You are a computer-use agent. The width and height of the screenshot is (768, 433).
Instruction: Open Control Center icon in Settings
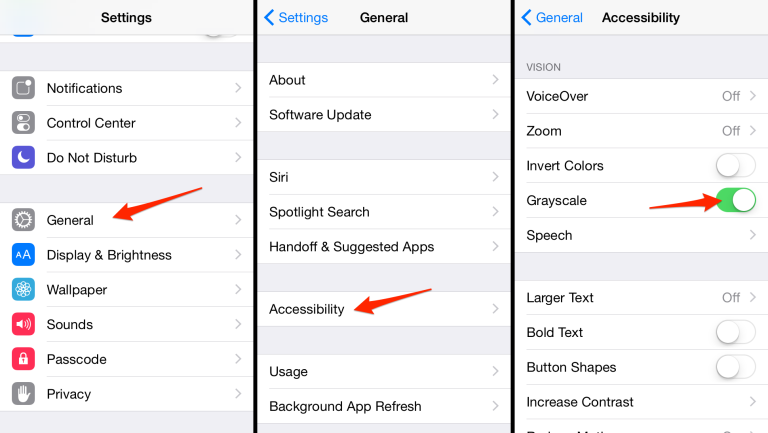point(23,123)
